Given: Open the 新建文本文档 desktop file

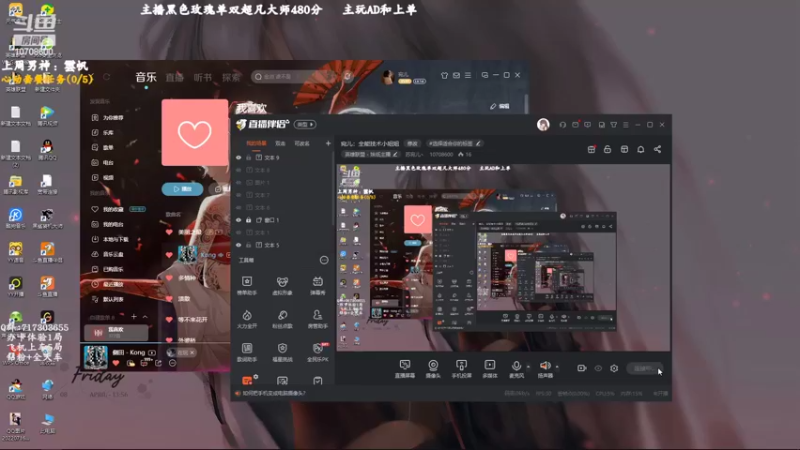Looking at the screenshot, I should (16, 116).
